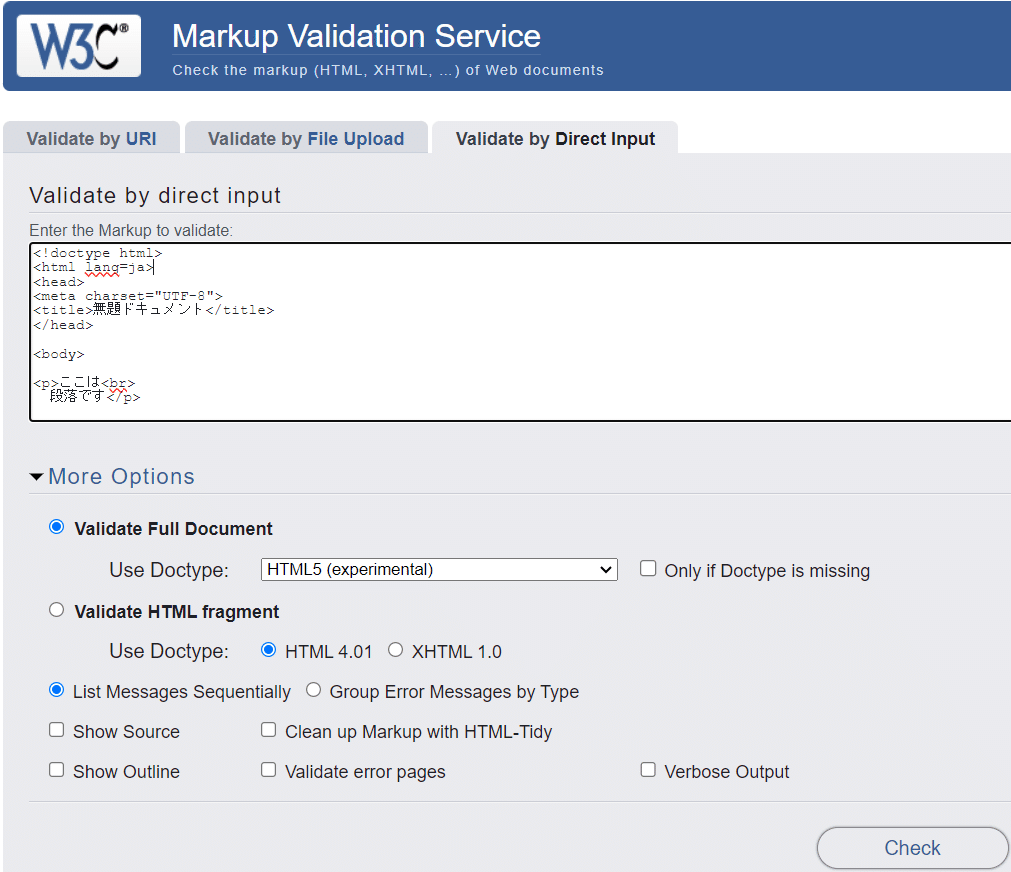The height and width of the screenshot is (872, 1011).
Task: Click the "Validate by direct input" heading
Action: [155, 195]
